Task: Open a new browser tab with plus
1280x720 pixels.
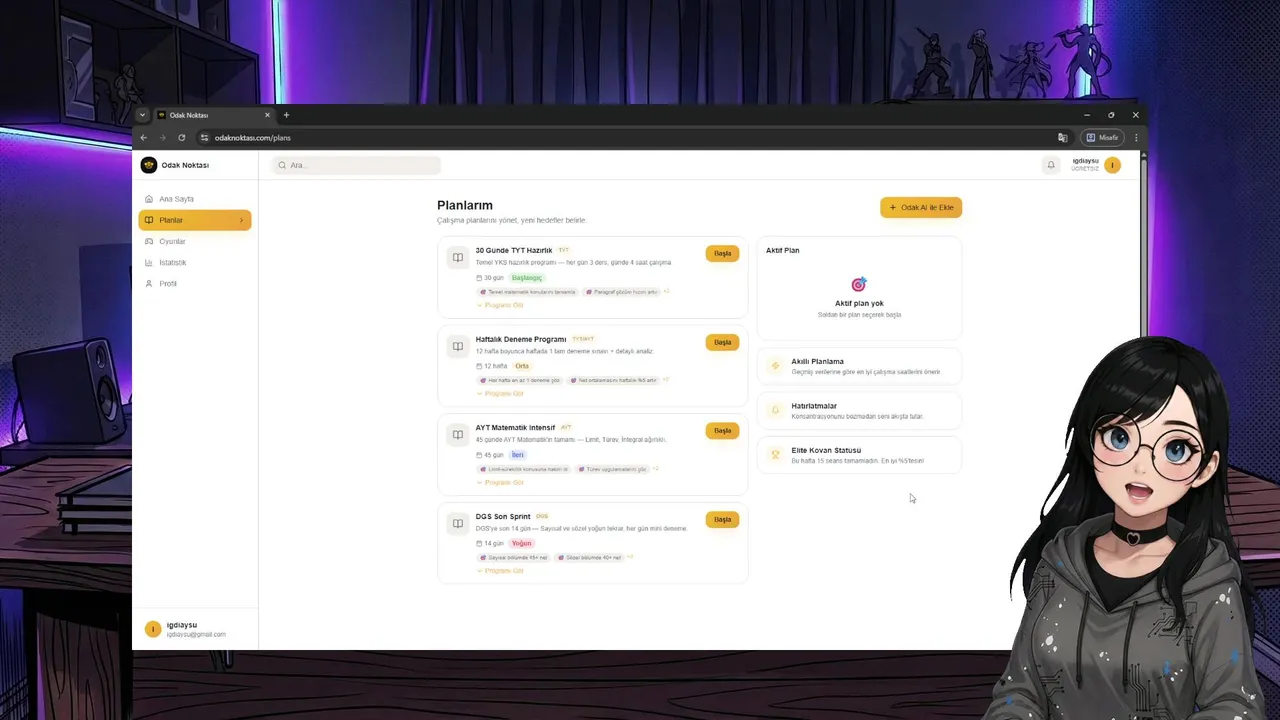Action: 286,115
